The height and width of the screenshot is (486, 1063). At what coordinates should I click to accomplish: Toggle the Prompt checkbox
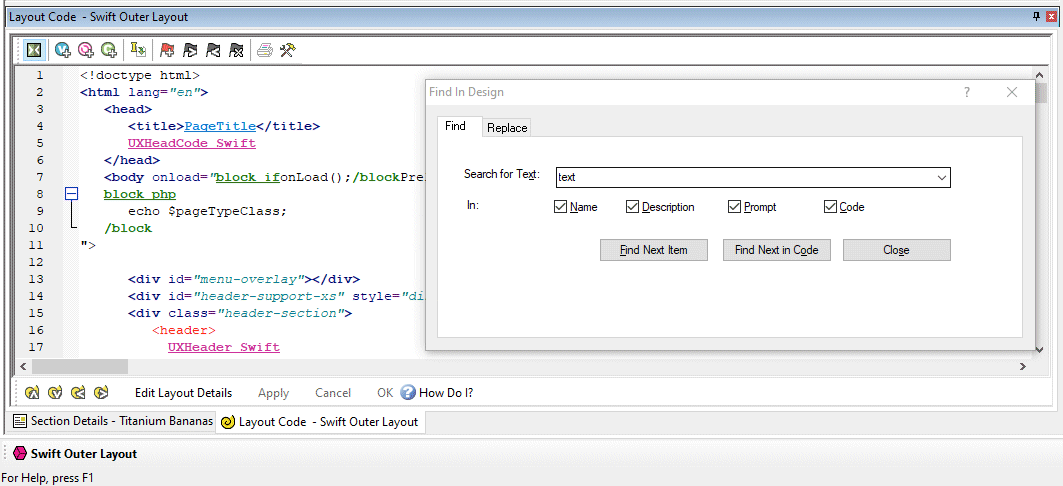point(734,207)
